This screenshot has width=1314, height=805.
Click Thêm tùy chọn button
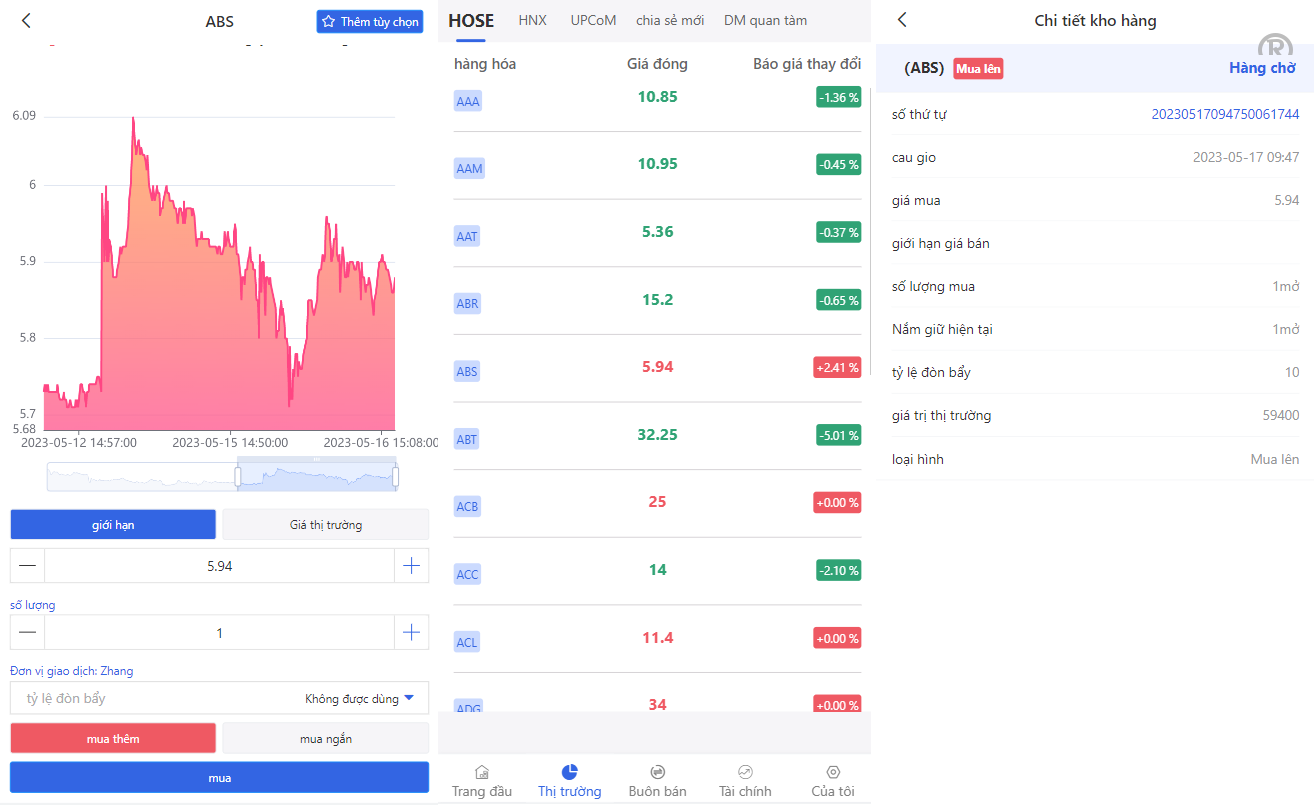tap(370, 22)
